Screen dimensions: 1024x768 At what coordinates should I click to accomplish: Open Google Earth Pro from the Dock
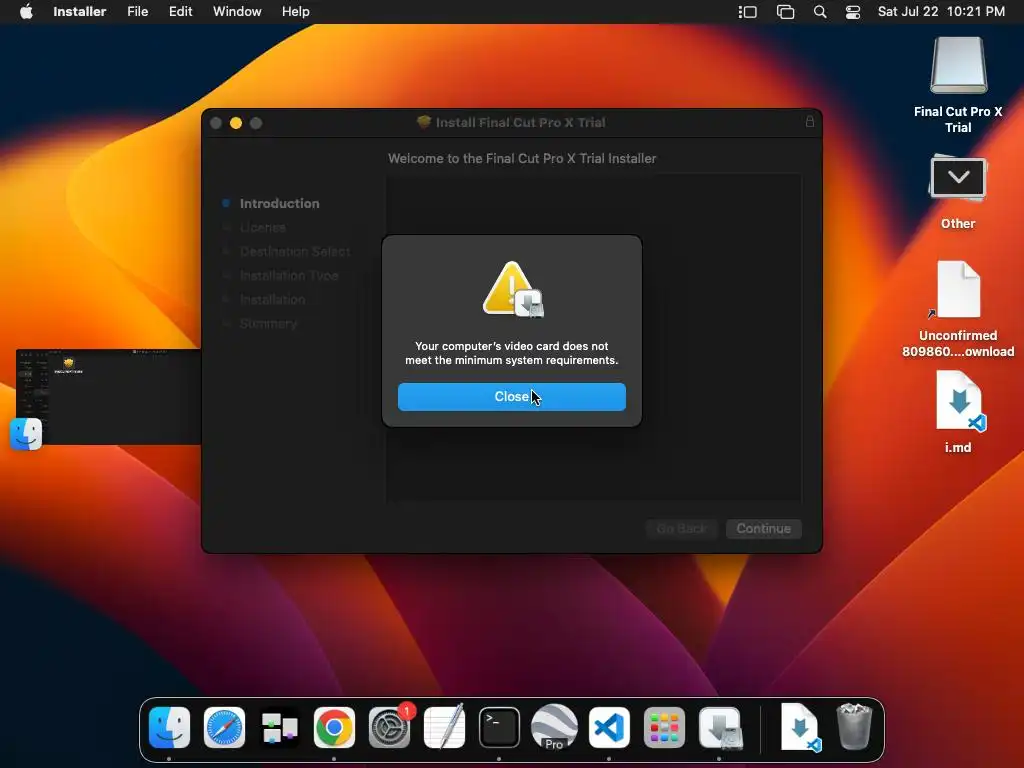pyautogui.click(x=554, y=727)
